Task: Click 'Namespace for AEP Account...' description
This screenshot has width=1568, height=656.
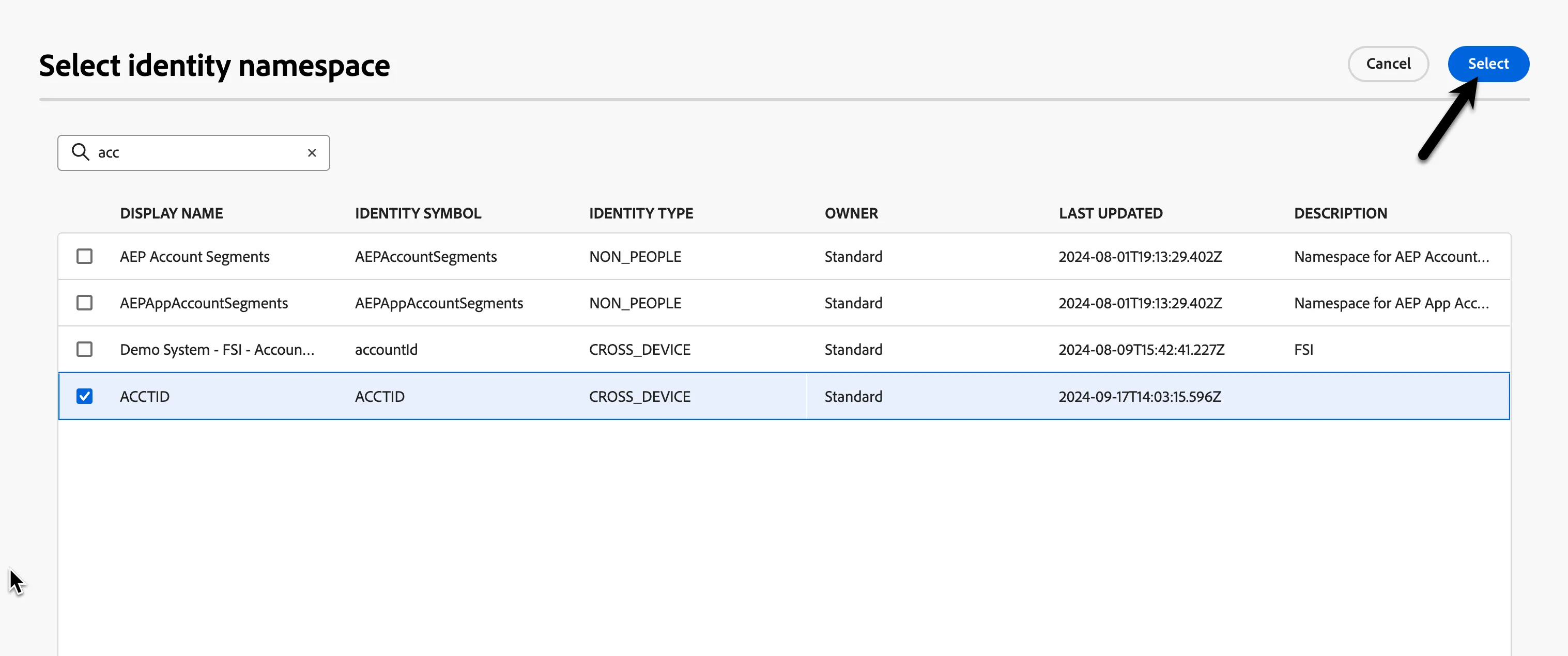Action: tap(1391, 257)
